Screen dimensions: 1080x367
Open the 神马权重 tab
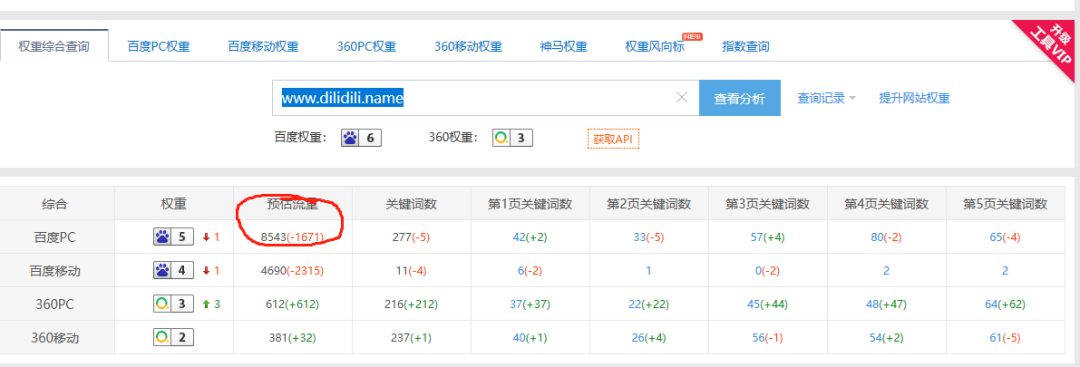point(563,47)
